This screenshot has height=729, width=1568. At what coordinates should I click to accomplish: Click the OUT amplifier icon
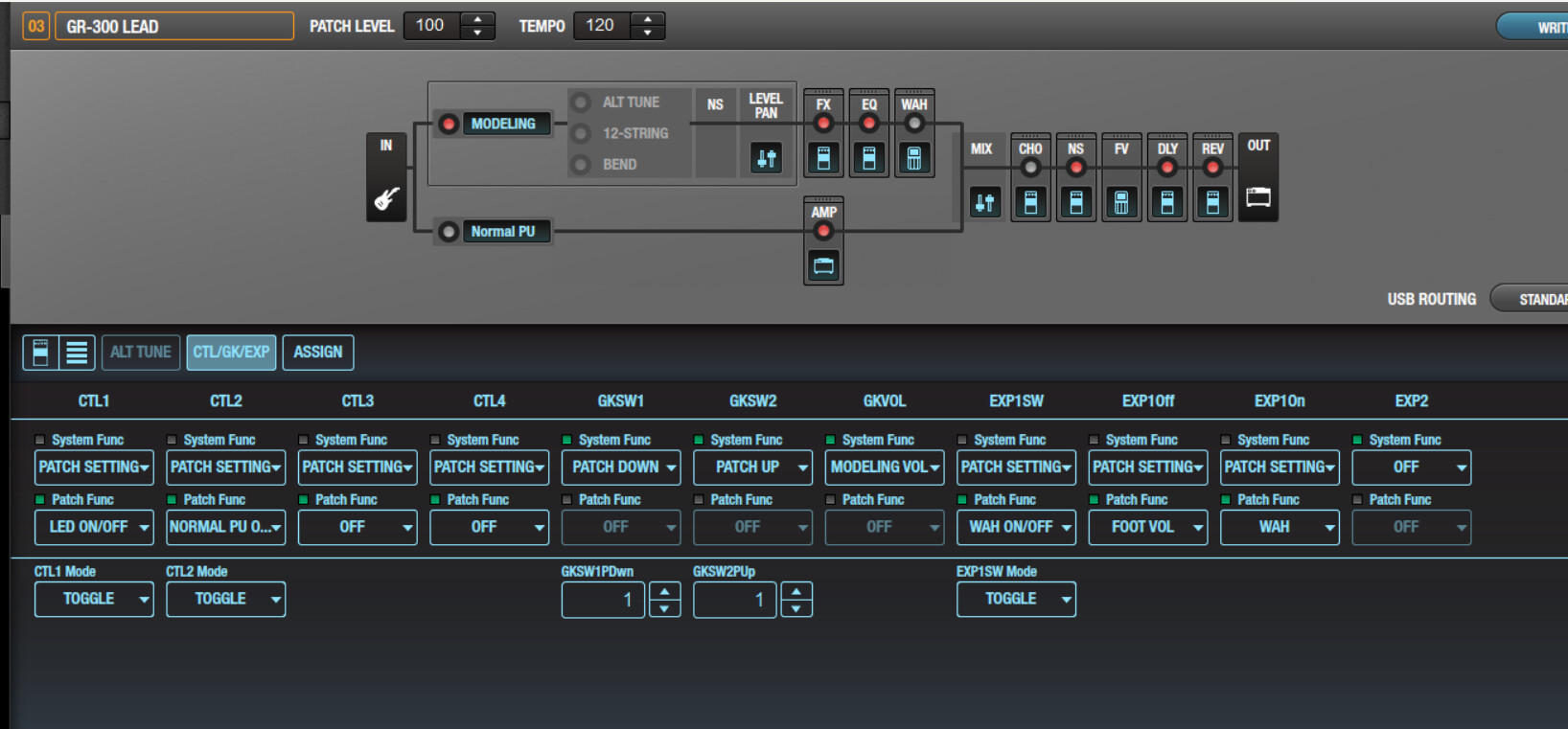click(1257, 197)
